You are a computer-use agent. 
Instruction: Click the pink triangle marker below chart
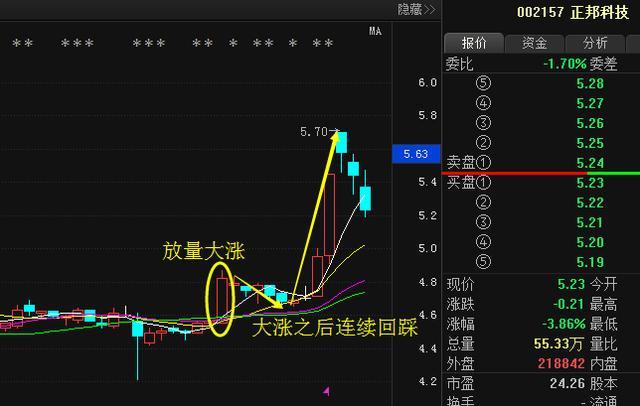pyautogui.click(x=326, y=390)
